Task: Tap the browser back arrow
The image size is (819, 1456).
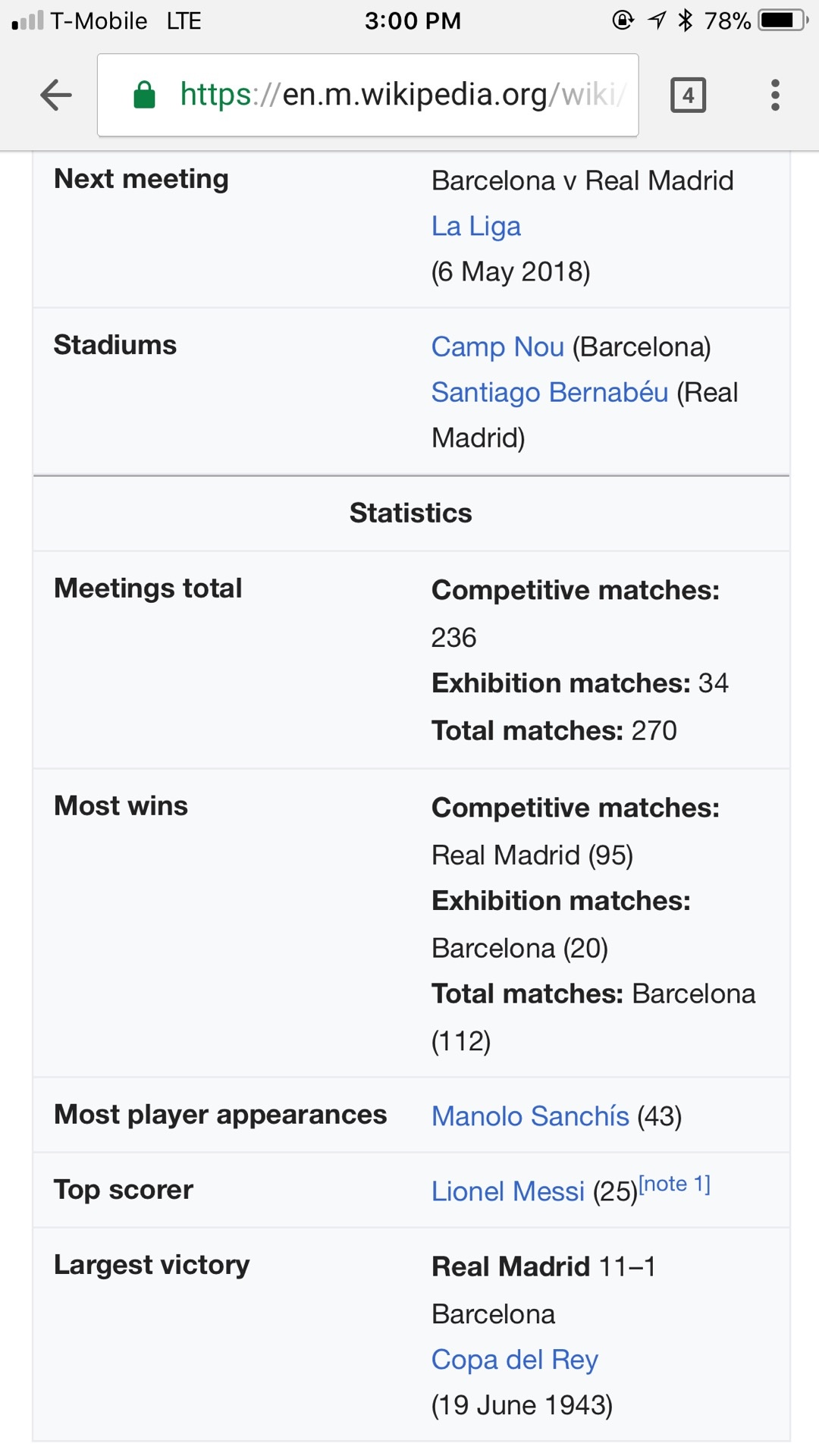Action: point(55,96)
